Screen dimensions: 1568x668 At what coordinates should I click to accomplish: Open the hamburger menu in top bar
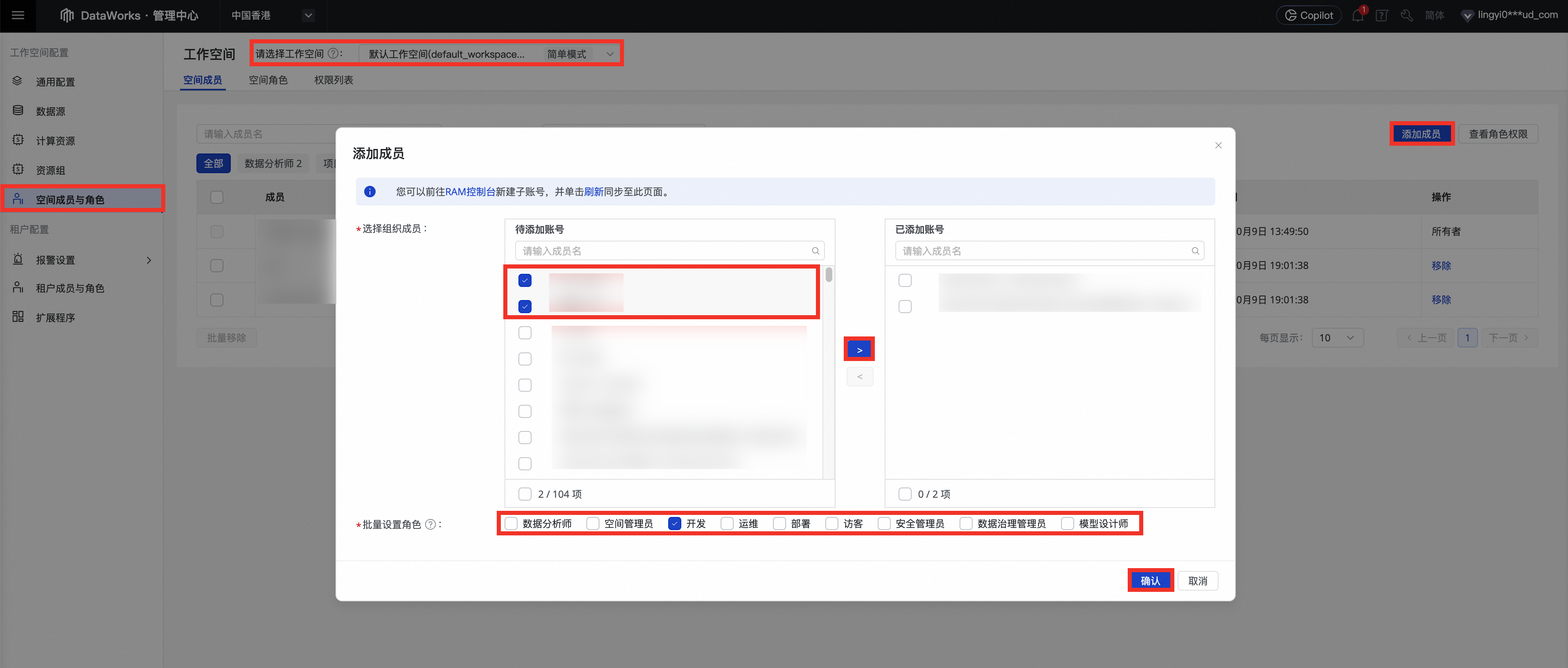18,15
